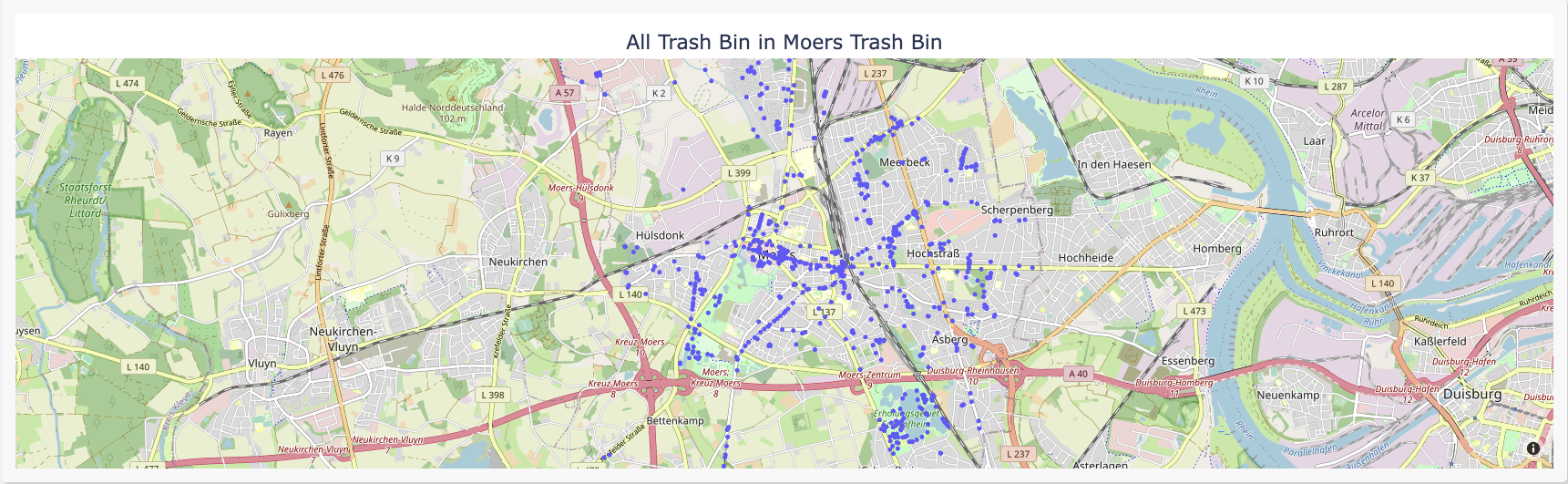Viewport: 1568px width, 484px height.
Task: Click the L 399 road shield
Action: [739, 172]
